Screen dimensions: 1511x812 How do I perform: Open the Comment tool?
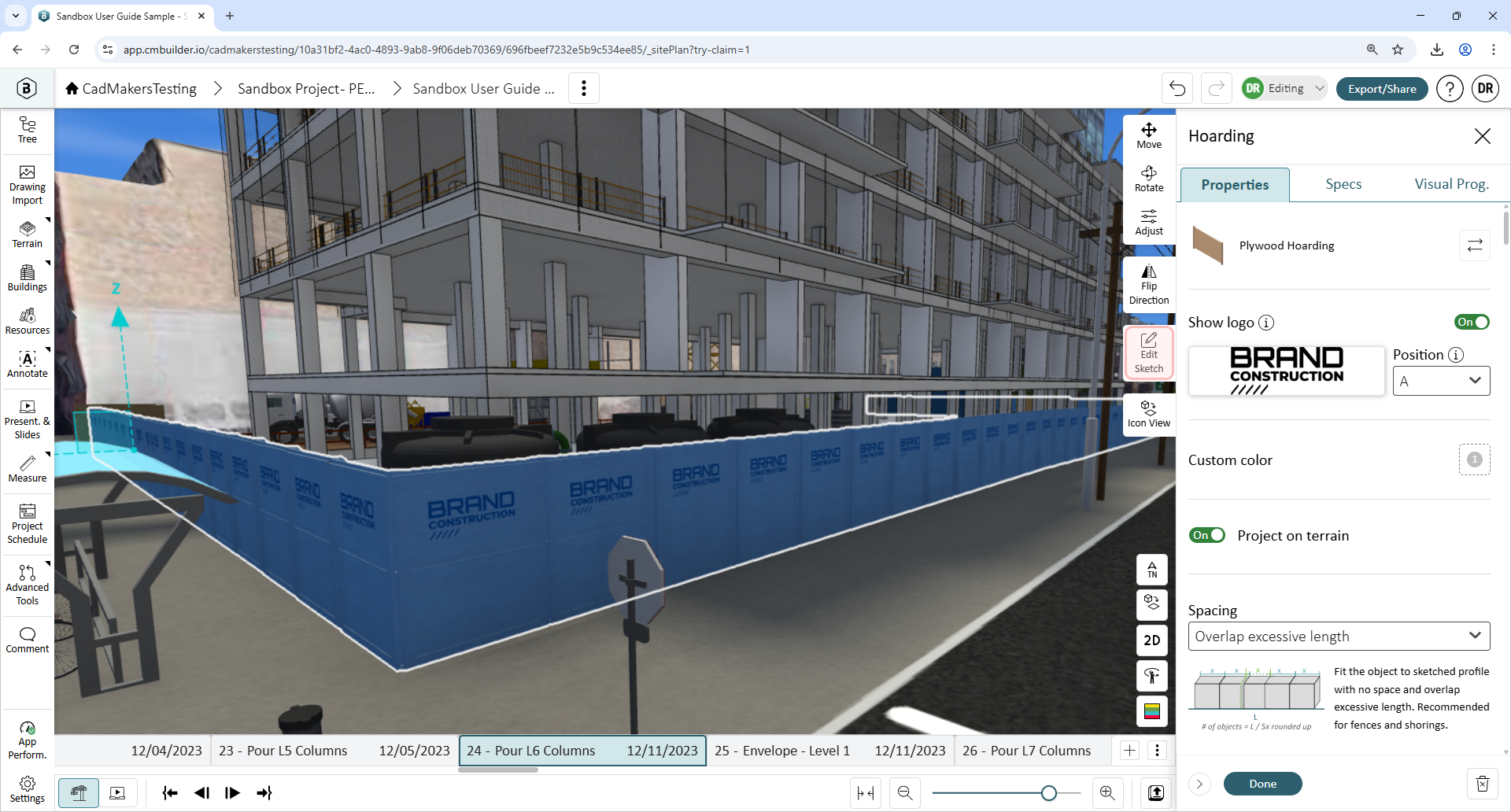pos(28,640)
